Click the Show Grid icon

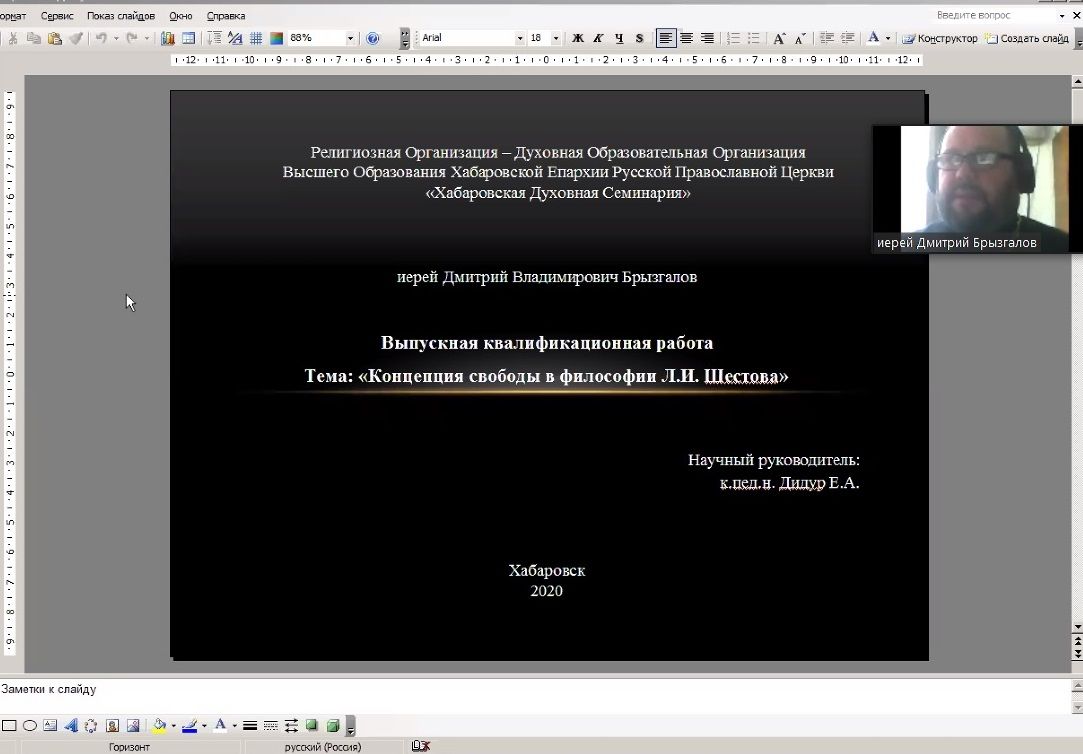pyautogui.click(x=256, y=38)
